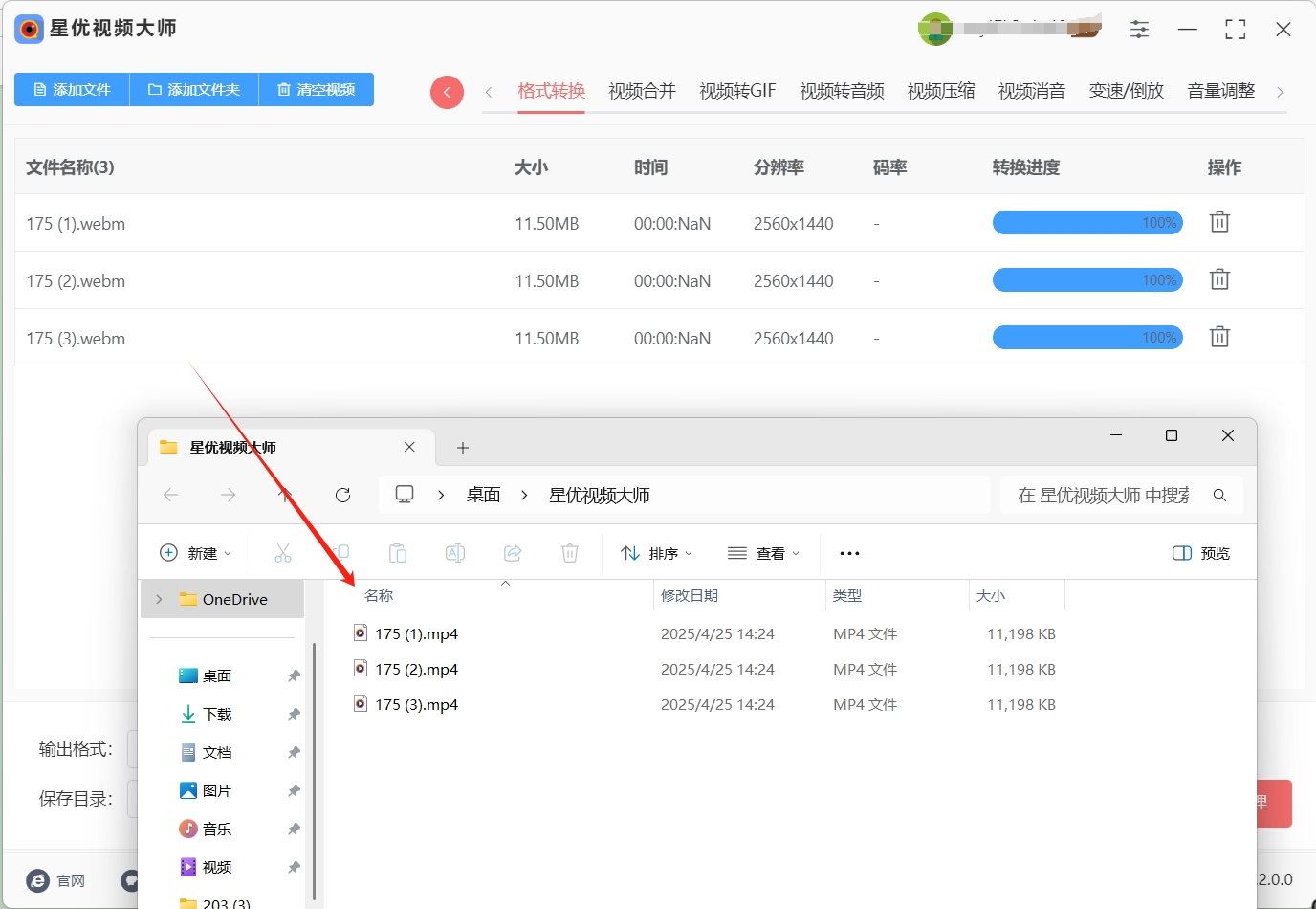Viewport: 1316px width, 909px height.
Task: Delete the 175 (3).webm row
Action: pos(1219,337)
